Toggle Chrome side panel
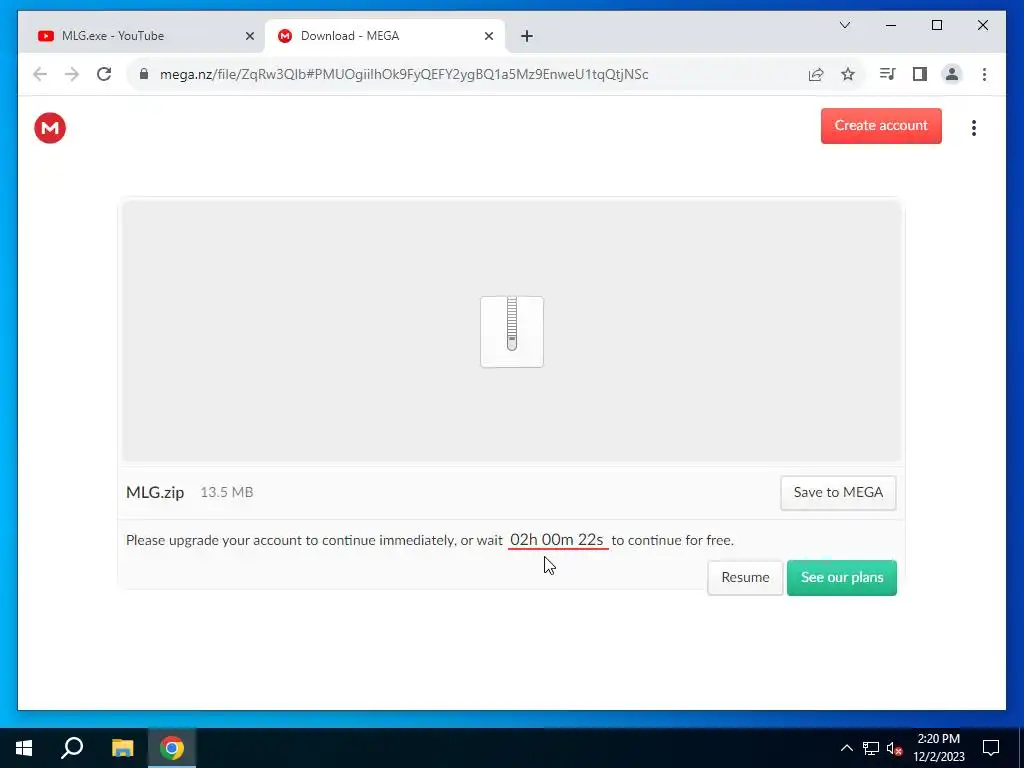Image resolution: width=1024 pixels, height=768 pixels. 920,74
